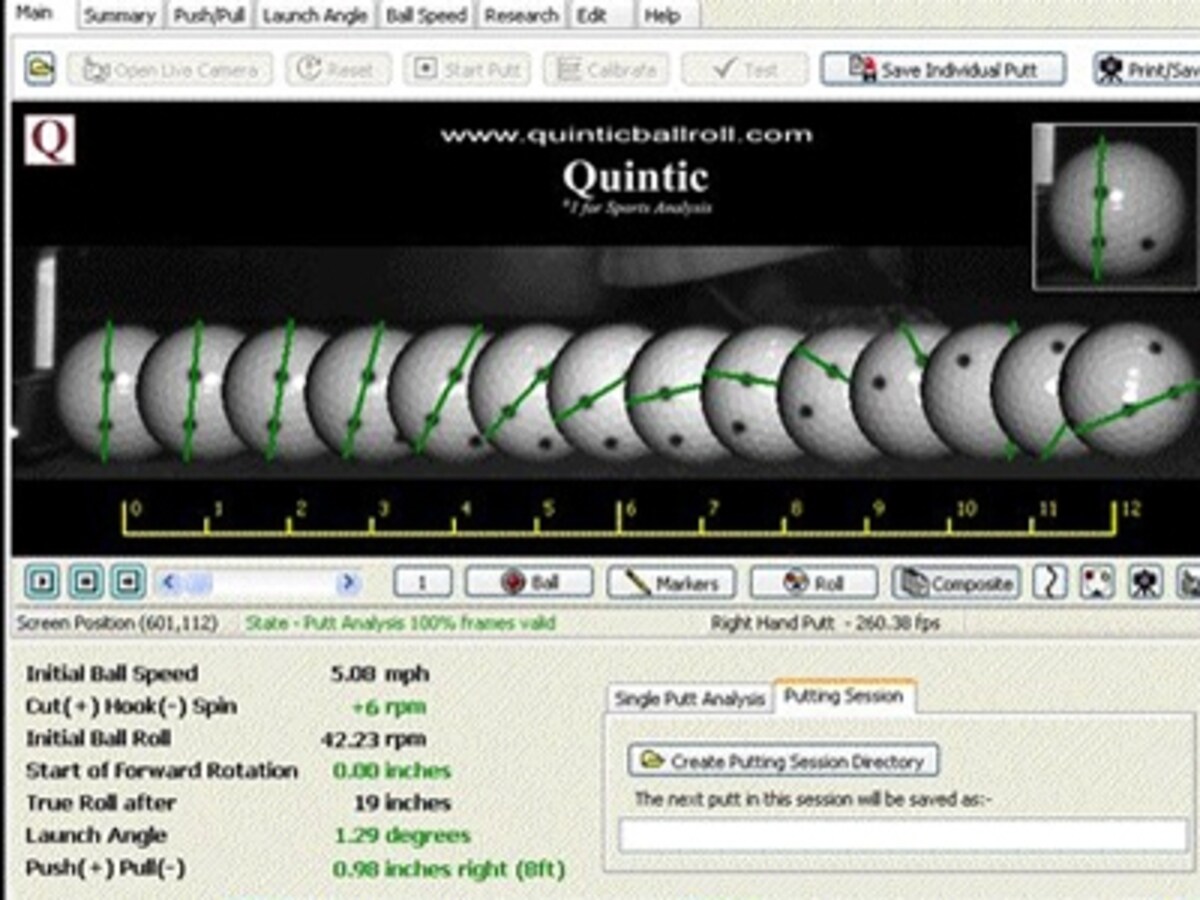This screenshot has width=1200, height=900.
Task: Switch to the Ball Speed tab
Action: coord(426,15)
